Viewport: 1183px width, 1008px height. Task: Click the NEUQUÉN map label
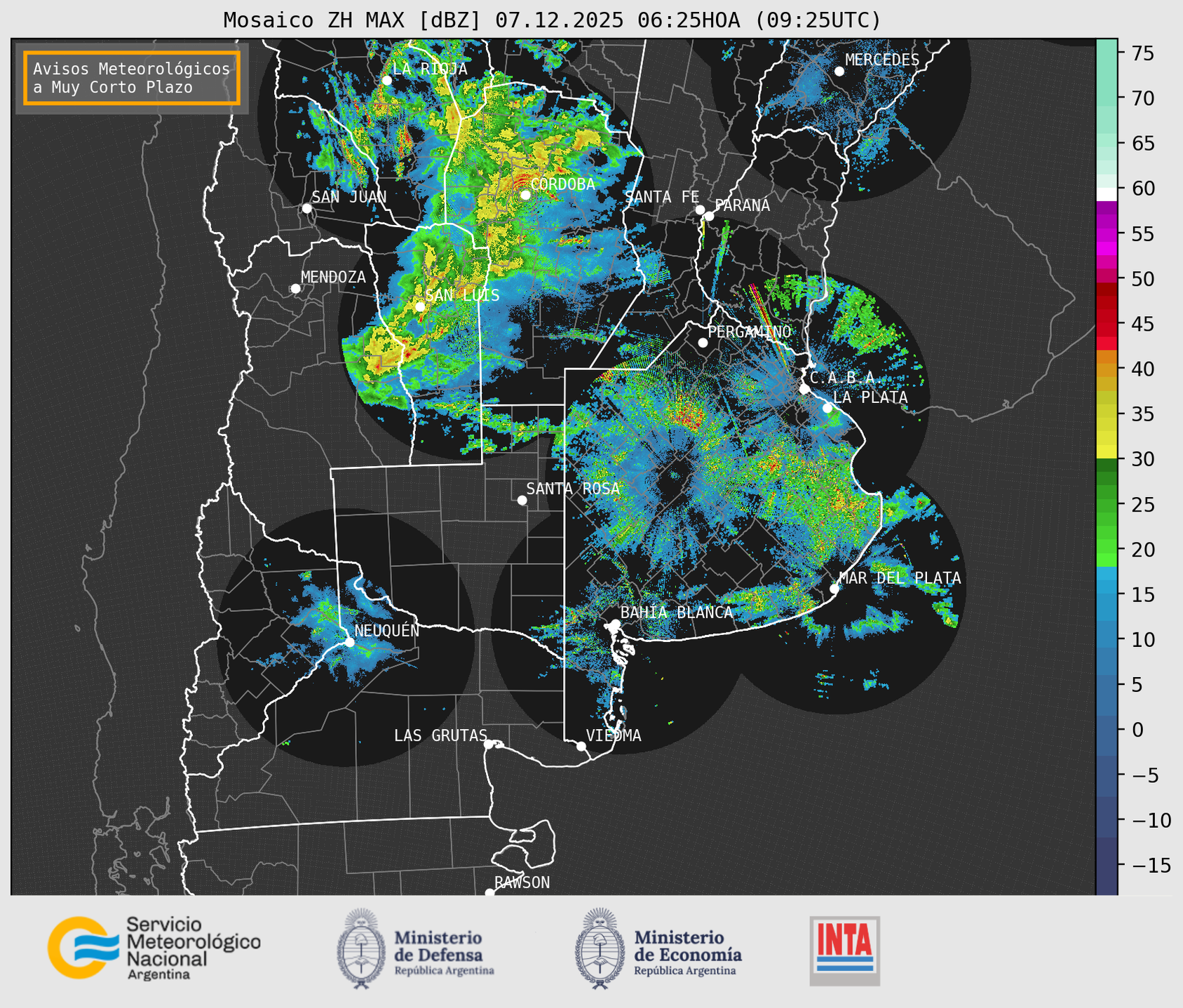(387, 630)
